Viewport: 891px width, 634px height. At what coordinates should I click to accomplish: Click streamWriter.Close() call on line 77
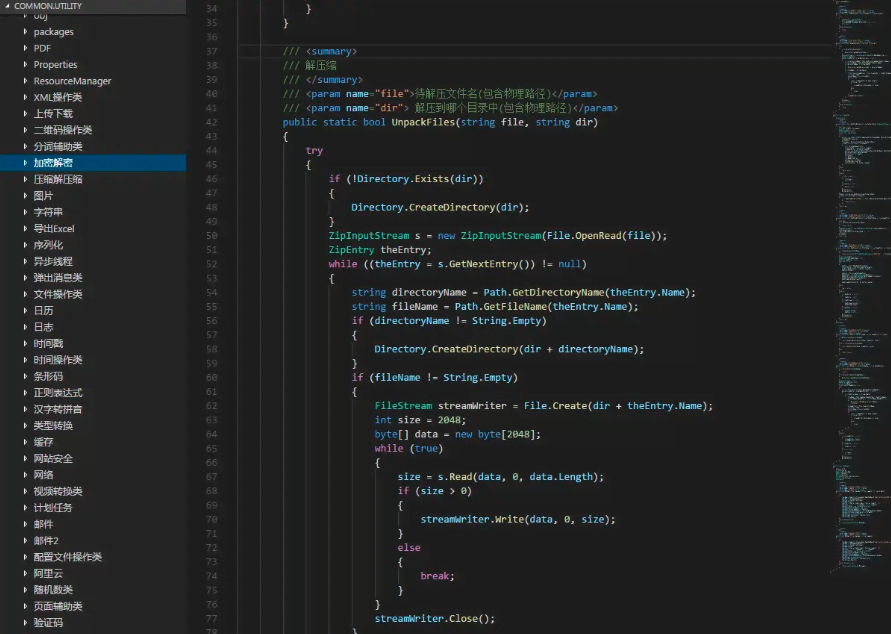434,618
